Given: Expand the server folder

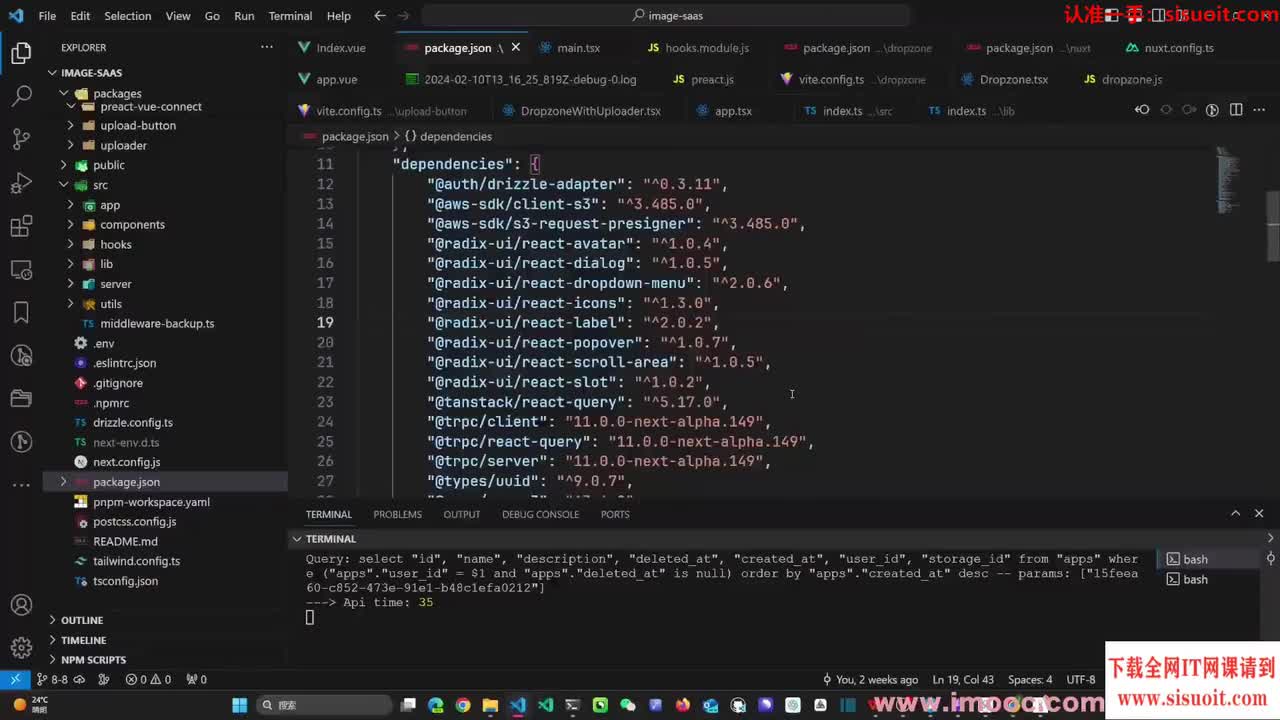Looking at the screenshot, I should 165,284.
